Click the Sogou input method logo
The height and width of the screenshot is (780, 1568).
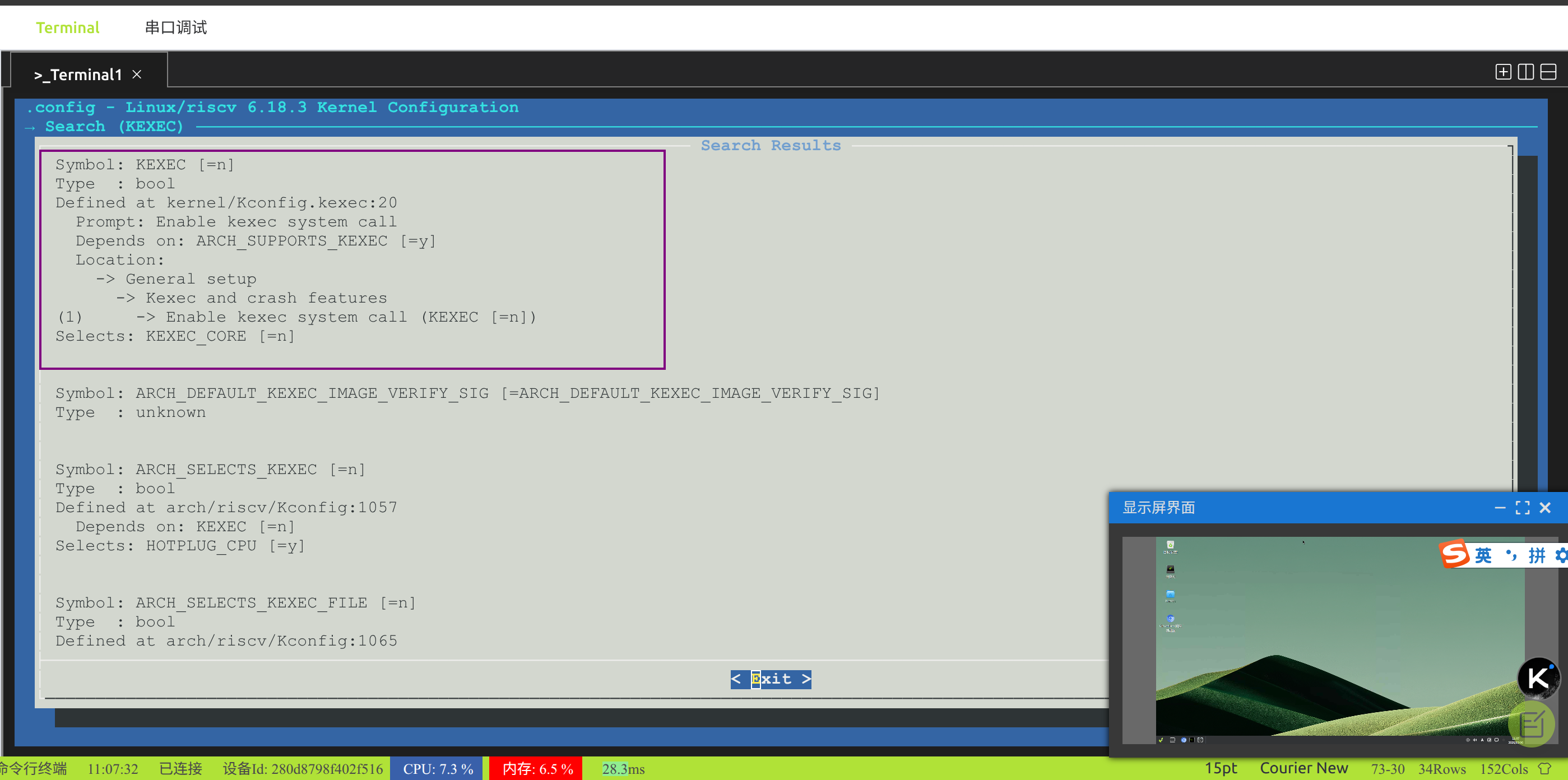pyautogui.click(x=1454, y=554)
